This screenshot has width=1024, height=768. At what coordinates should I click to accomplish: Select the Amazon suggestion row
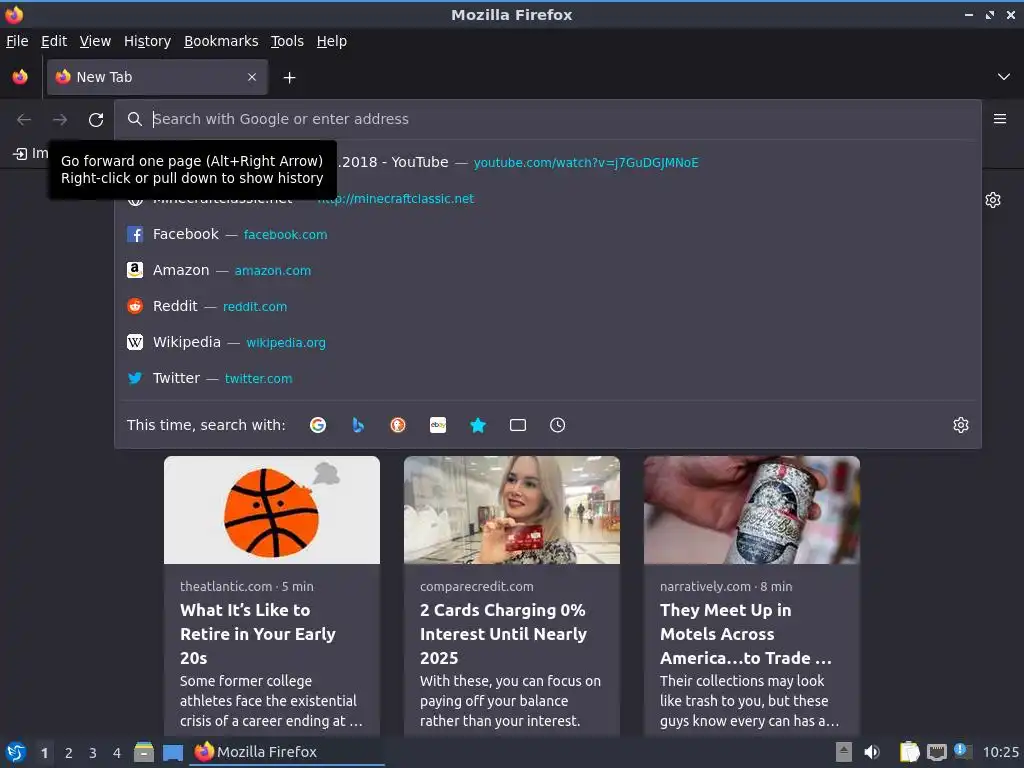(x=547, y=270)
